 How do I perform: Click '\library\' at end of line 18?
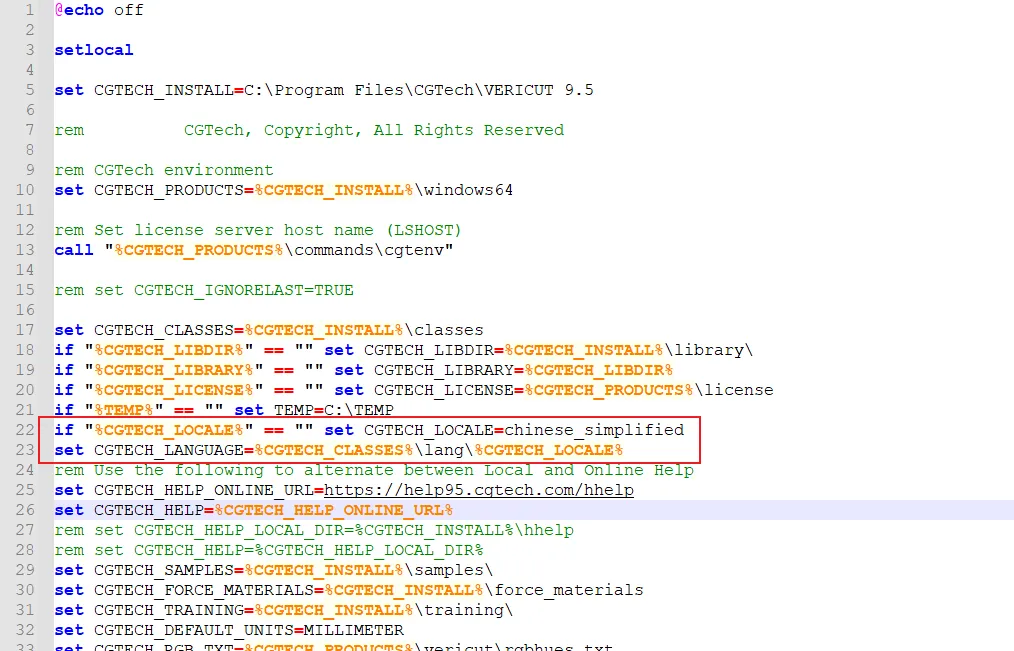(709, 350)
